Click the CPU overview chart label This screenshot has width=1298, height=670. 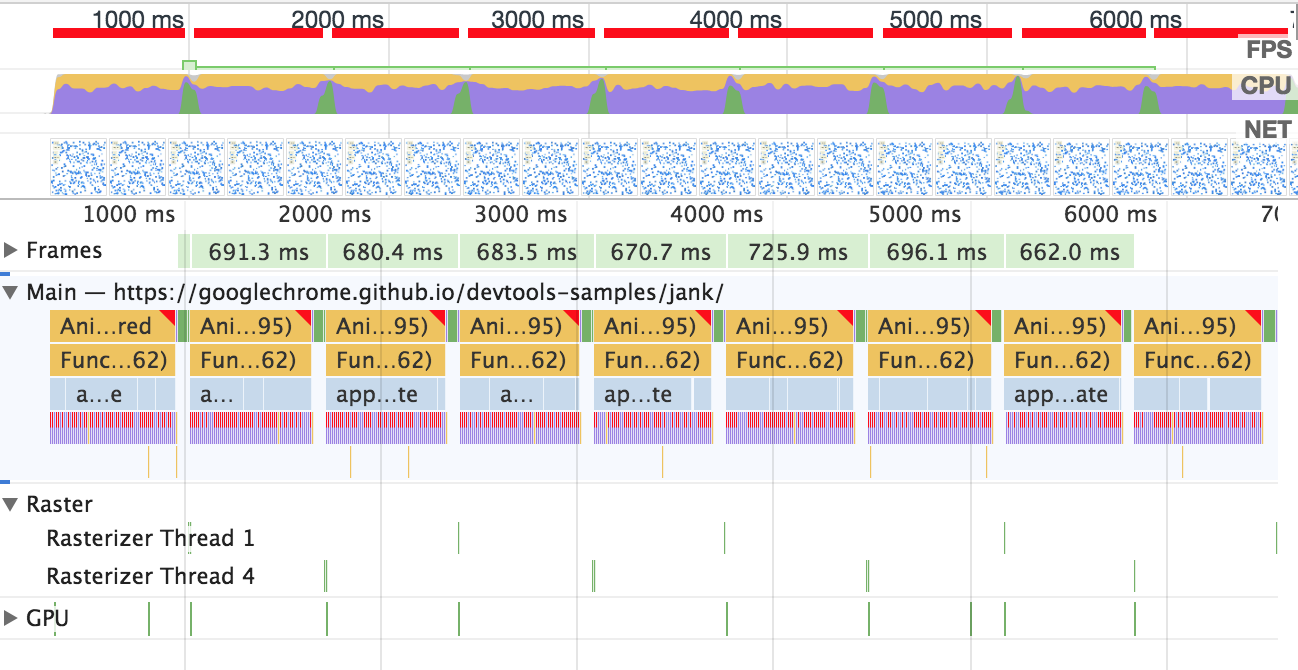pos(1266,86)
